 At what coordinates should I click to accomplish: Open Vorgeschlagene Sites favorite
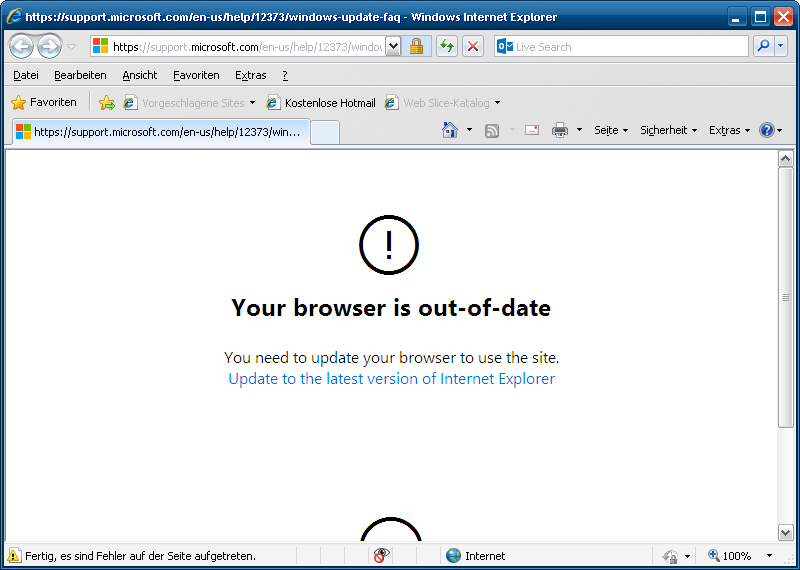[185, 103]
